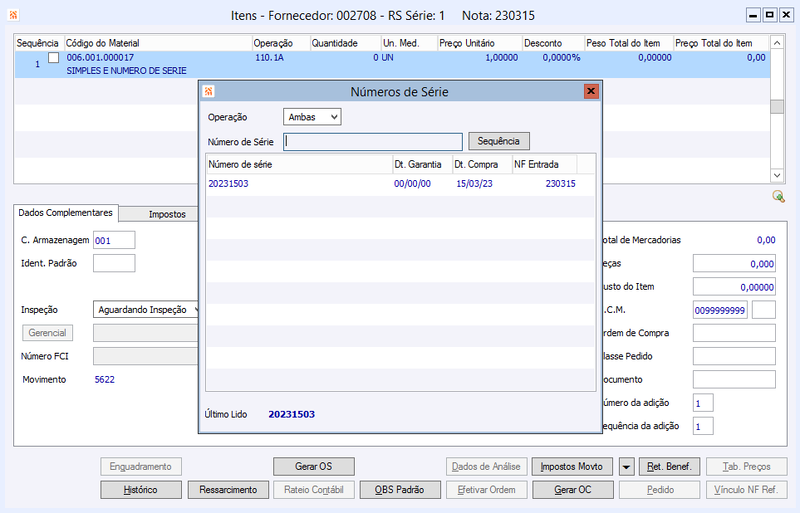
Task: Tick the checkbox on item row 006.001.000017
Action: (54, 58)
